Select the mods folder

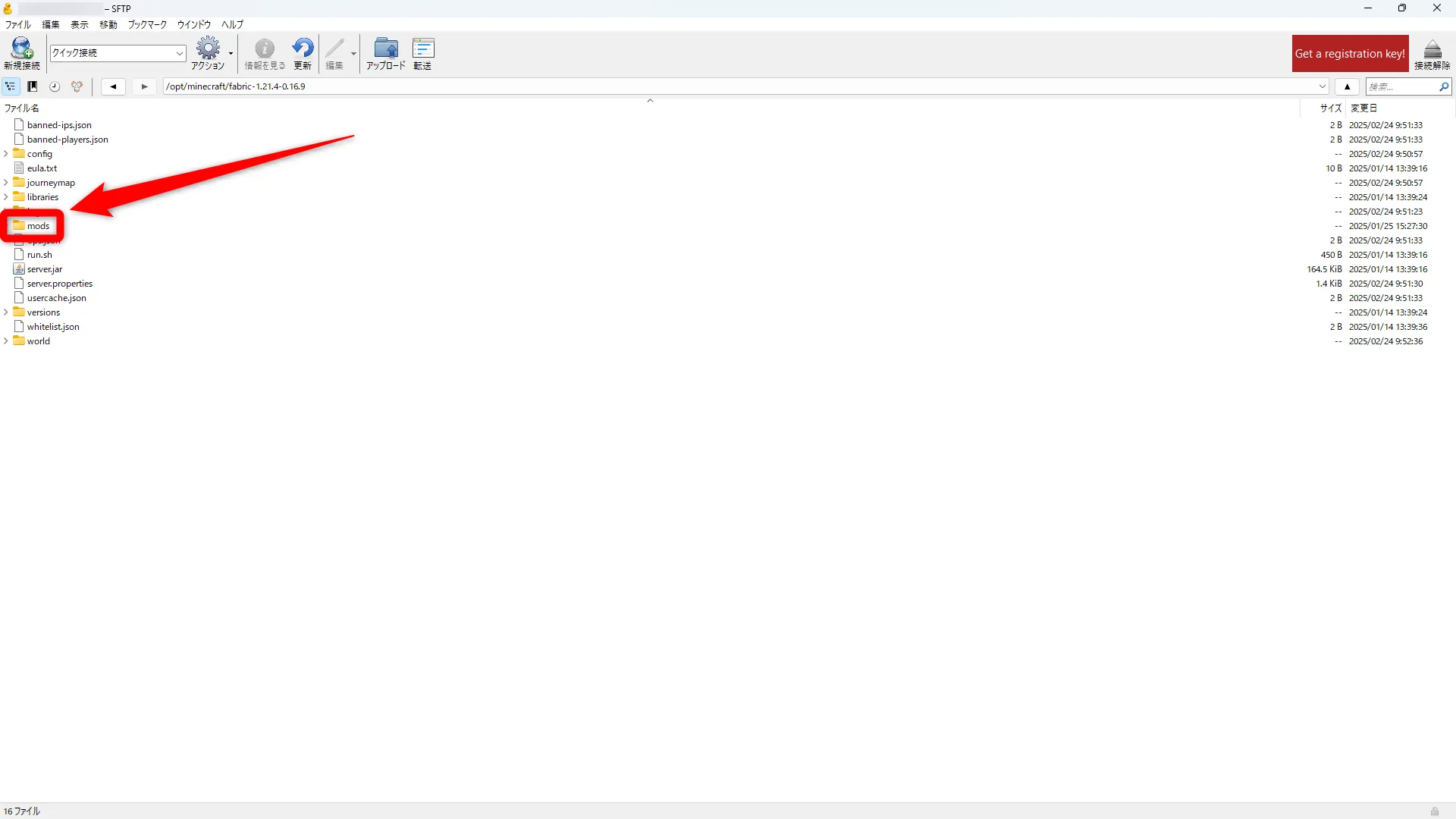[x=38, y=226]
